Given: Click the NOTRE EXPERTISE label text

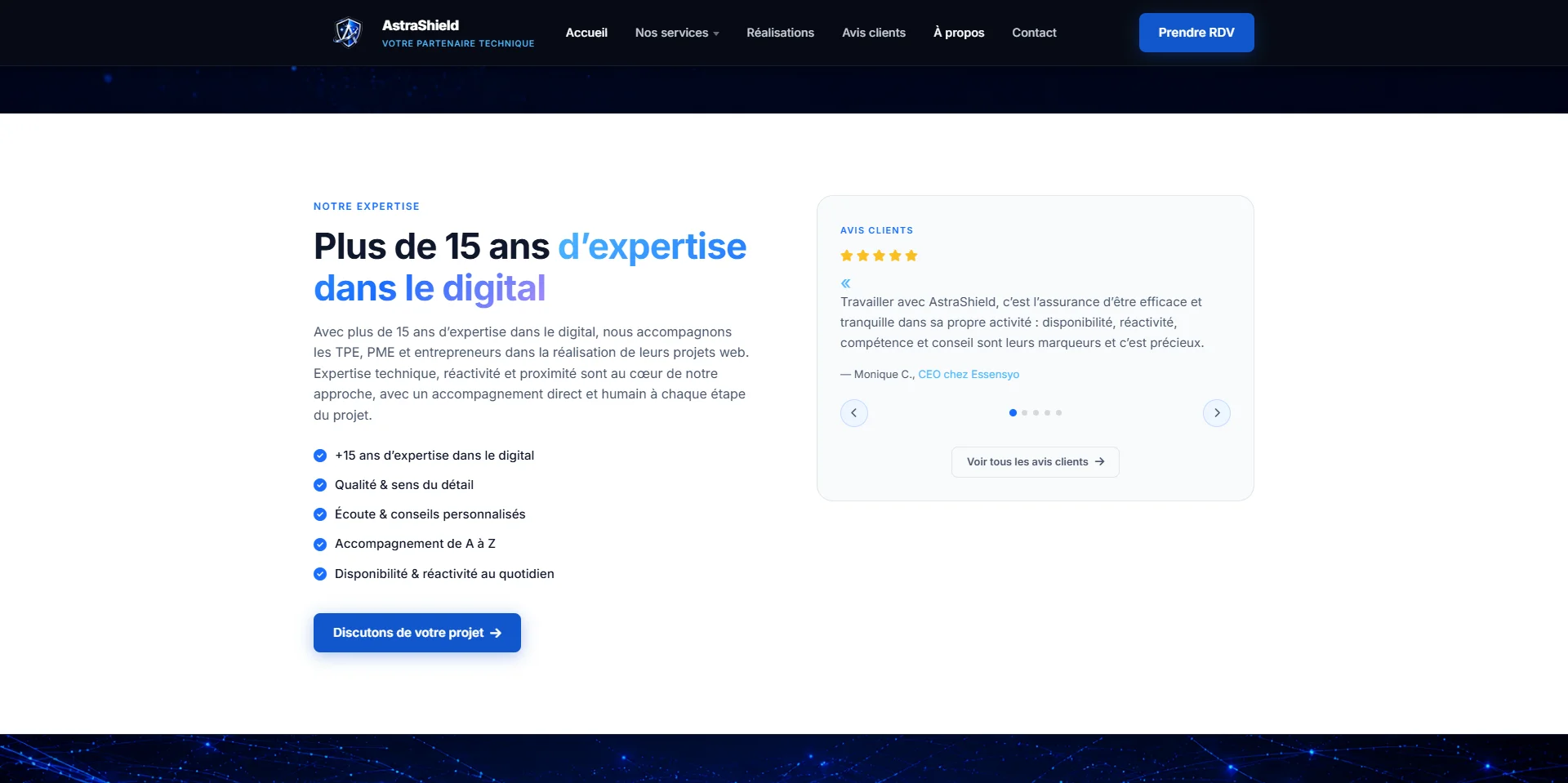Looking at the screenshot, I should pos(367,207).
